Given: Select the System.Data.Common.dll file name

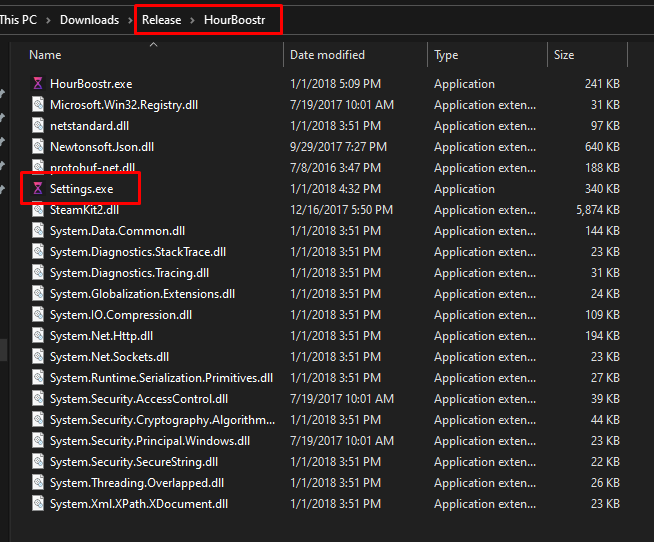Looking at the screenshot, I should tap(117, 231).
